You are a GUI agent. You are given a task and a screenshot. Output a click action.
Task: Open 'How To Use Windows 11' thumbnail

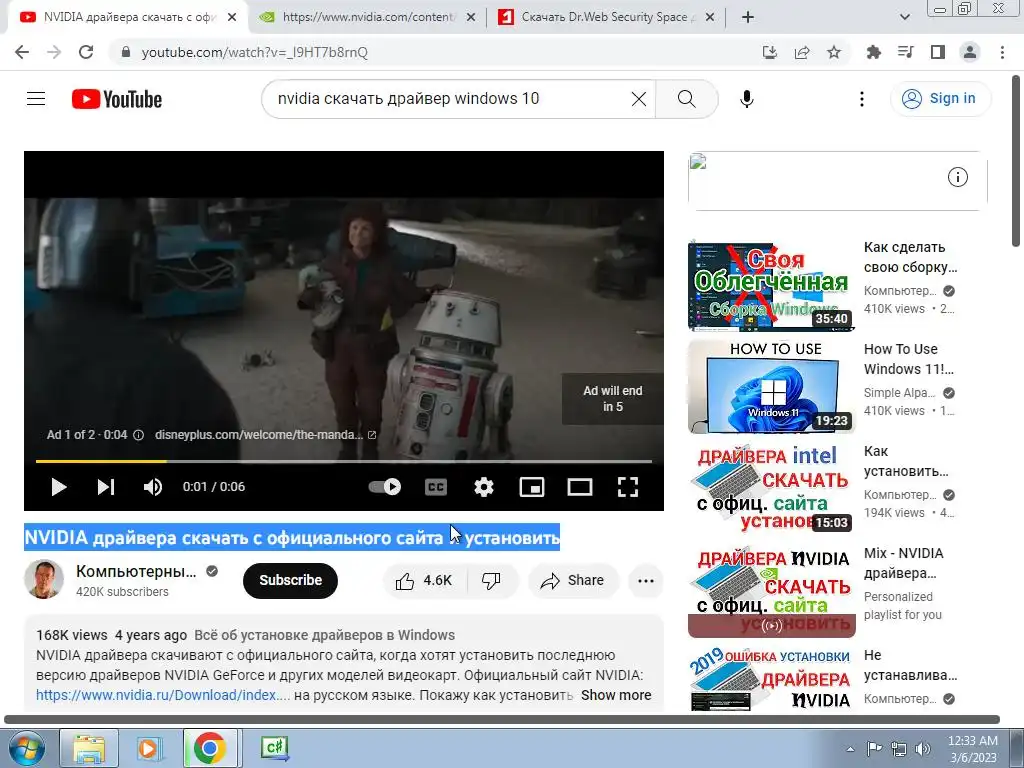tap(771, 387)
